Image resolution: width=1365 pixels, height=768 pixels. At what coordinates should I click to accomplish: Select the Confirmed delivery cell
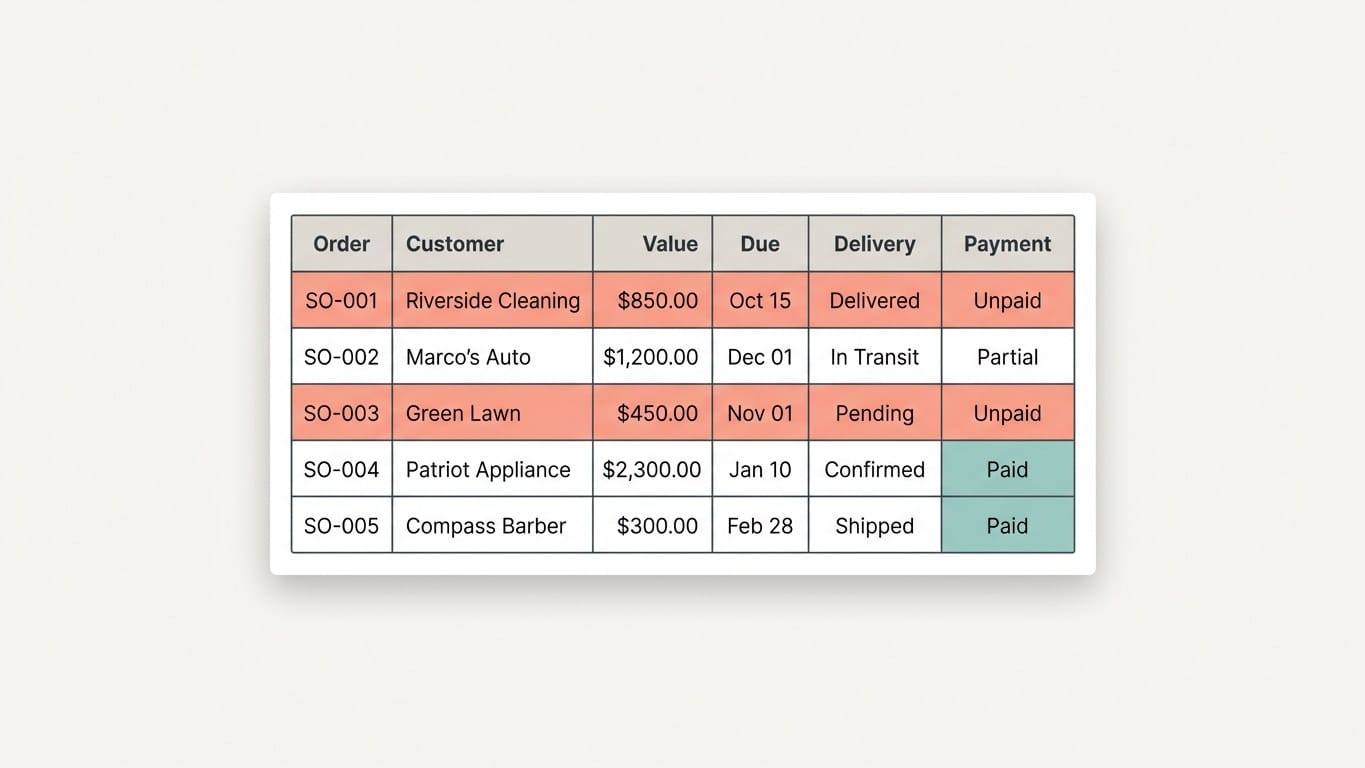(x=875, y=468)
